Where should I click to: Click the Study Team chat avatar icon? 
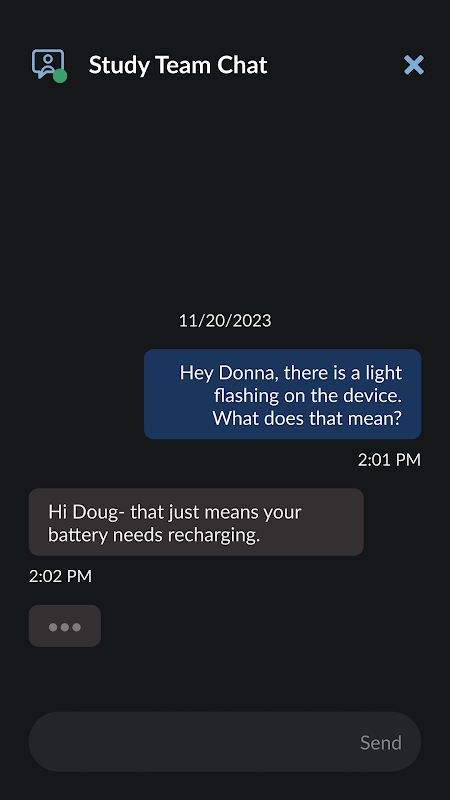point(48,65)
